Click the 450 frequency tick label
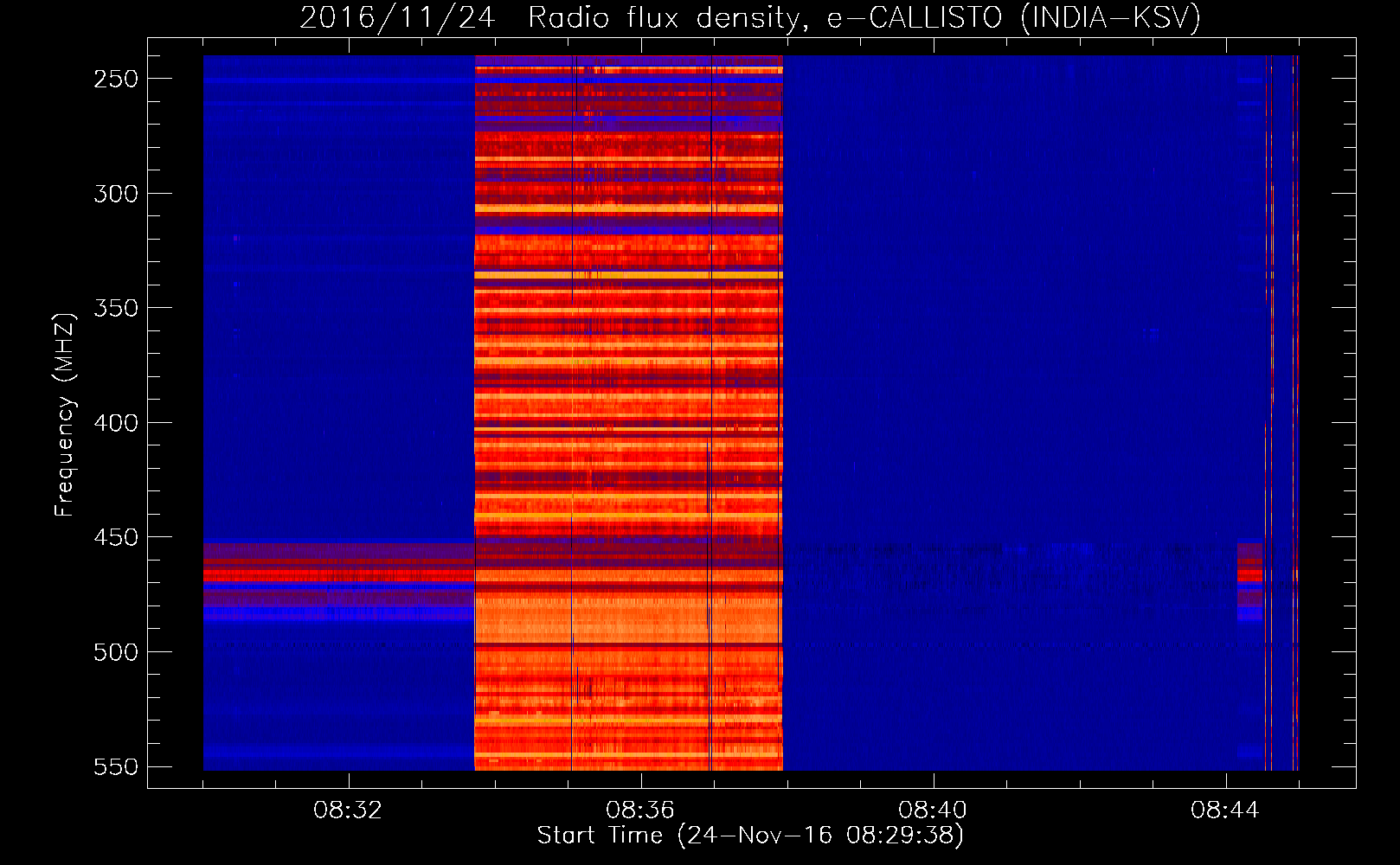The height and width of the screenshot is (865, 1400). pos(116,537)
